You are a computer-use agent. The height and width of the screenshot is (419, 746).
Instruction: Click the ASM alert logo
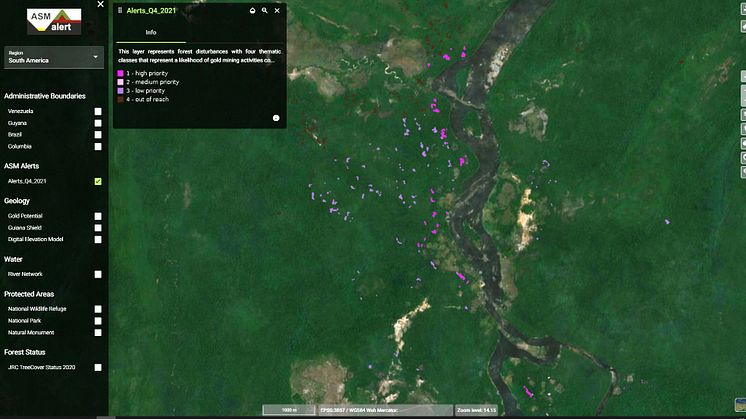54,20
